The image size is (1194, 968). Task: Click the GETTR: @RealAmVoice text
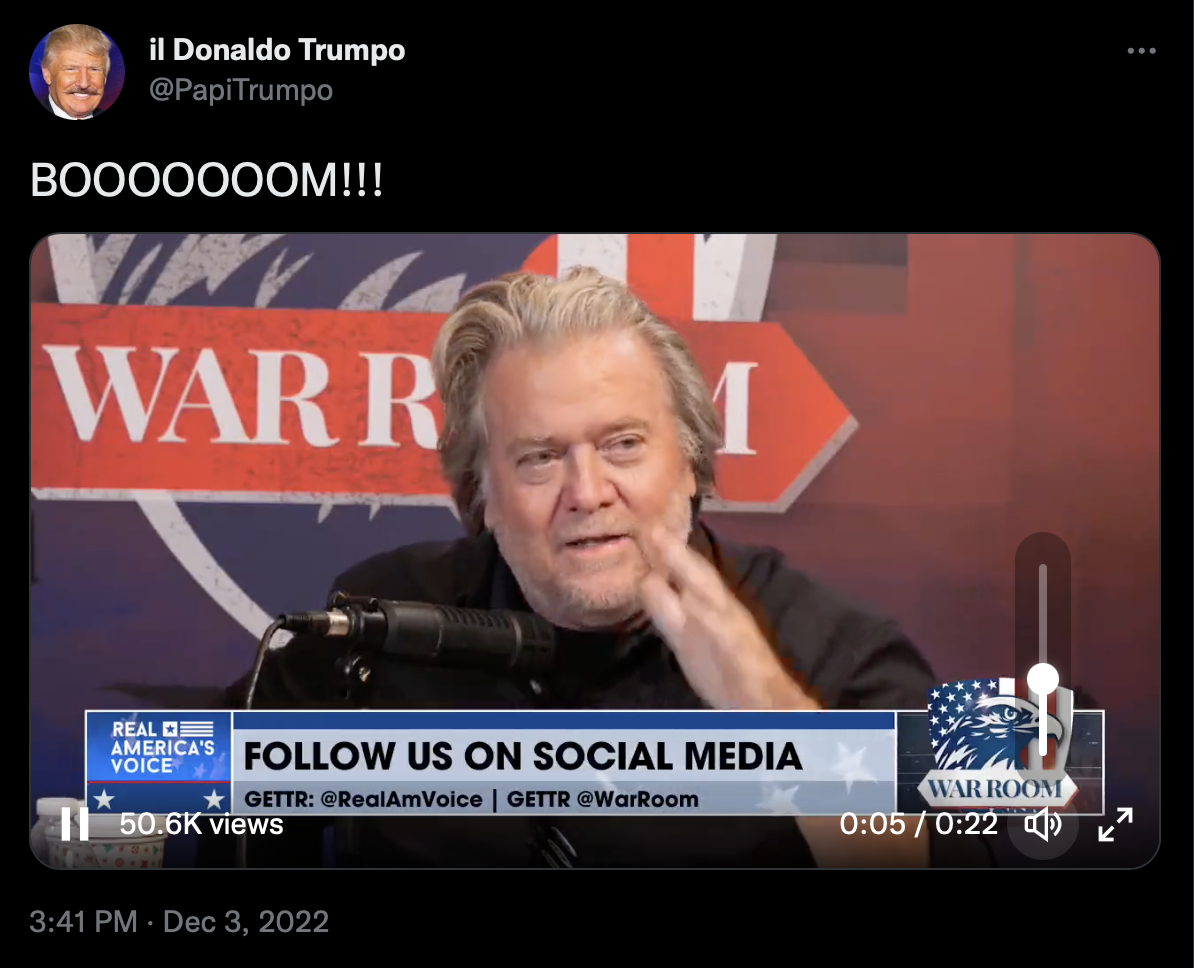point(363,799)
